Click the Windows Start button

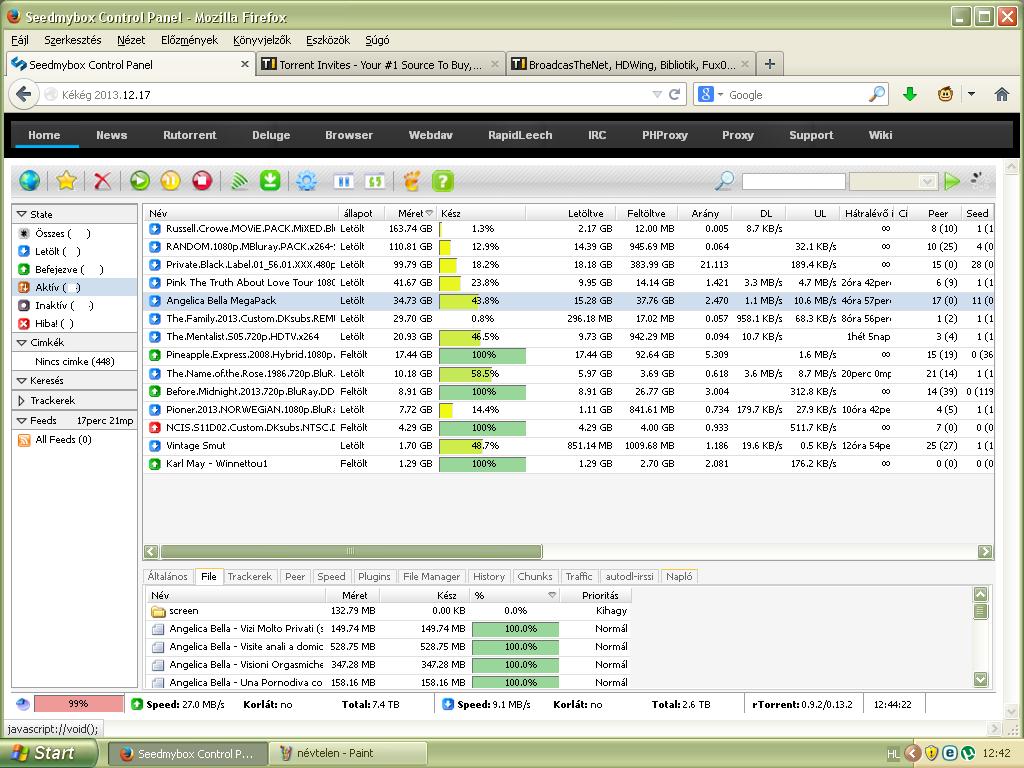(x=47, y=753)
